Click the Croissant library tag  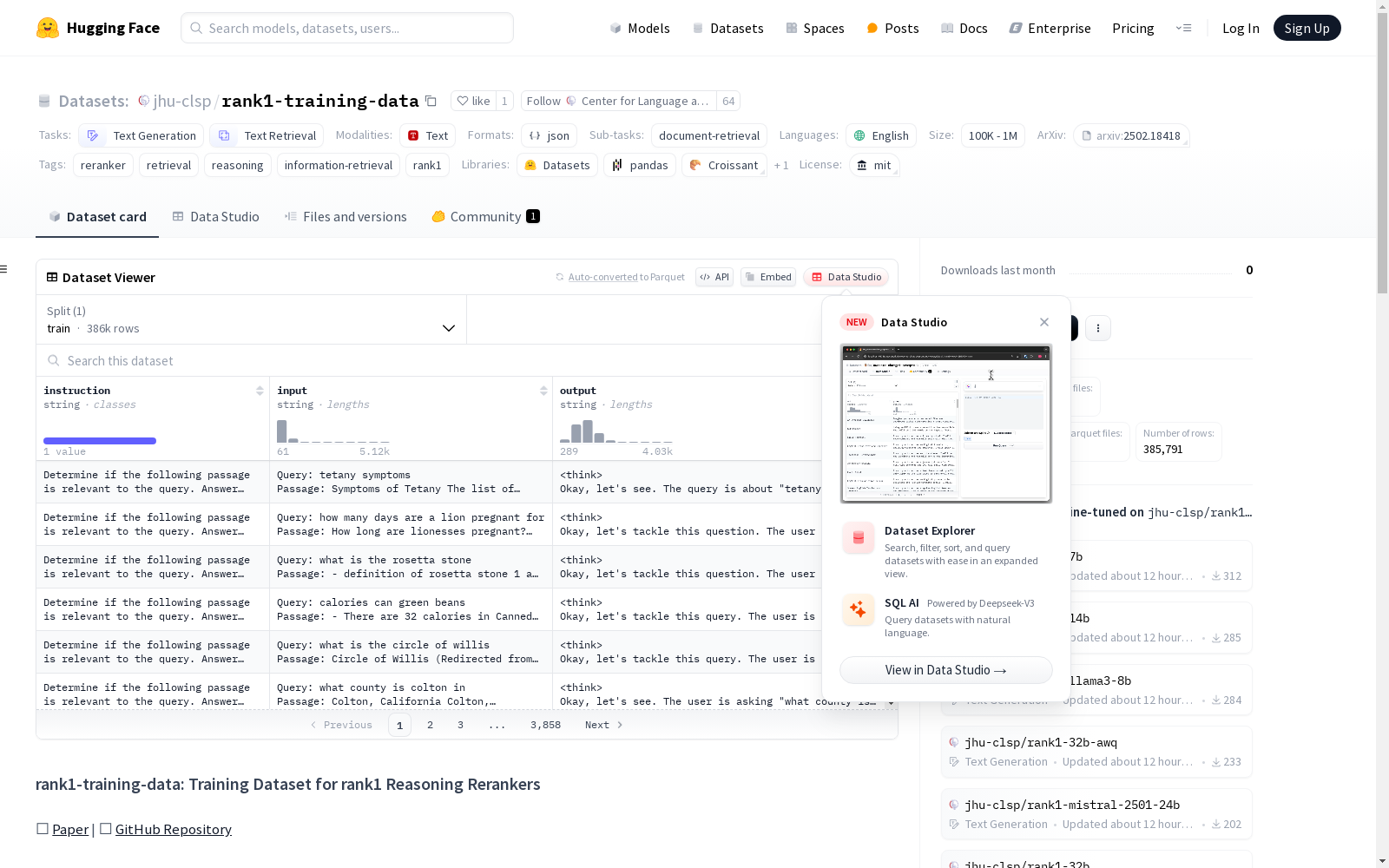[724, 165]
